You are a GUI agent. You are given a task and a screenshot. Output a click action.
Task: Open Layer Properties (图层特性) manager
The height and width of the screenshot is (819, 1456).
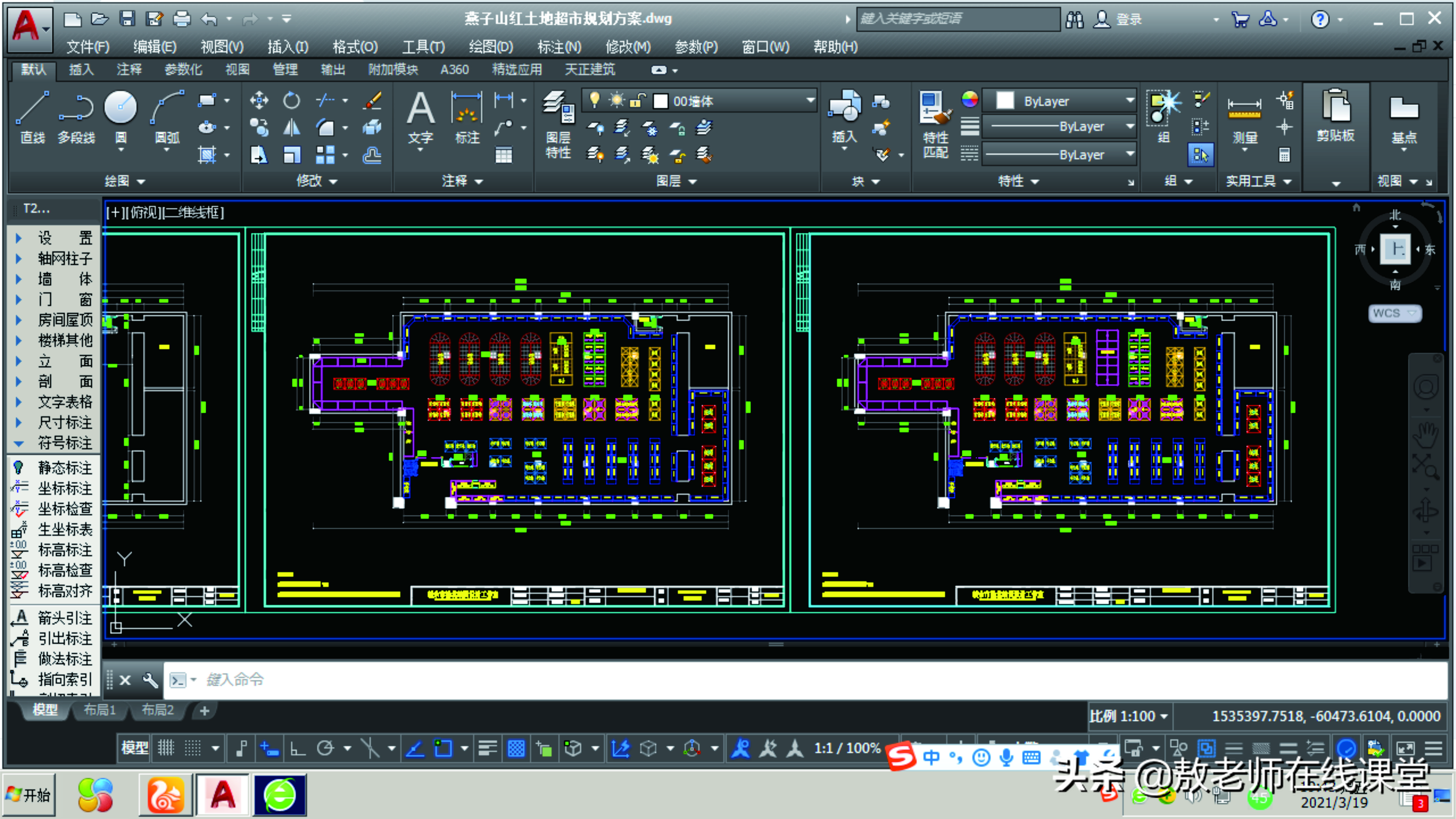click(x=558, y=124)
